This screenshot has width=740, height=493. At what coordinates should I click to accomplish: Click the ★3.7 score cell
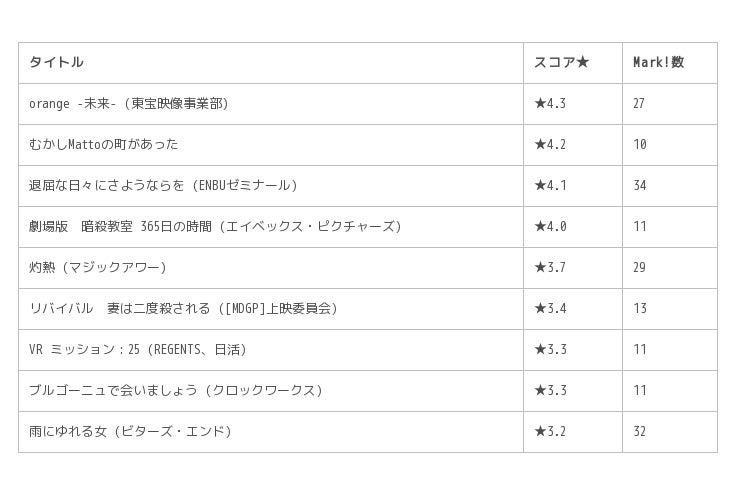pos(550,267)
